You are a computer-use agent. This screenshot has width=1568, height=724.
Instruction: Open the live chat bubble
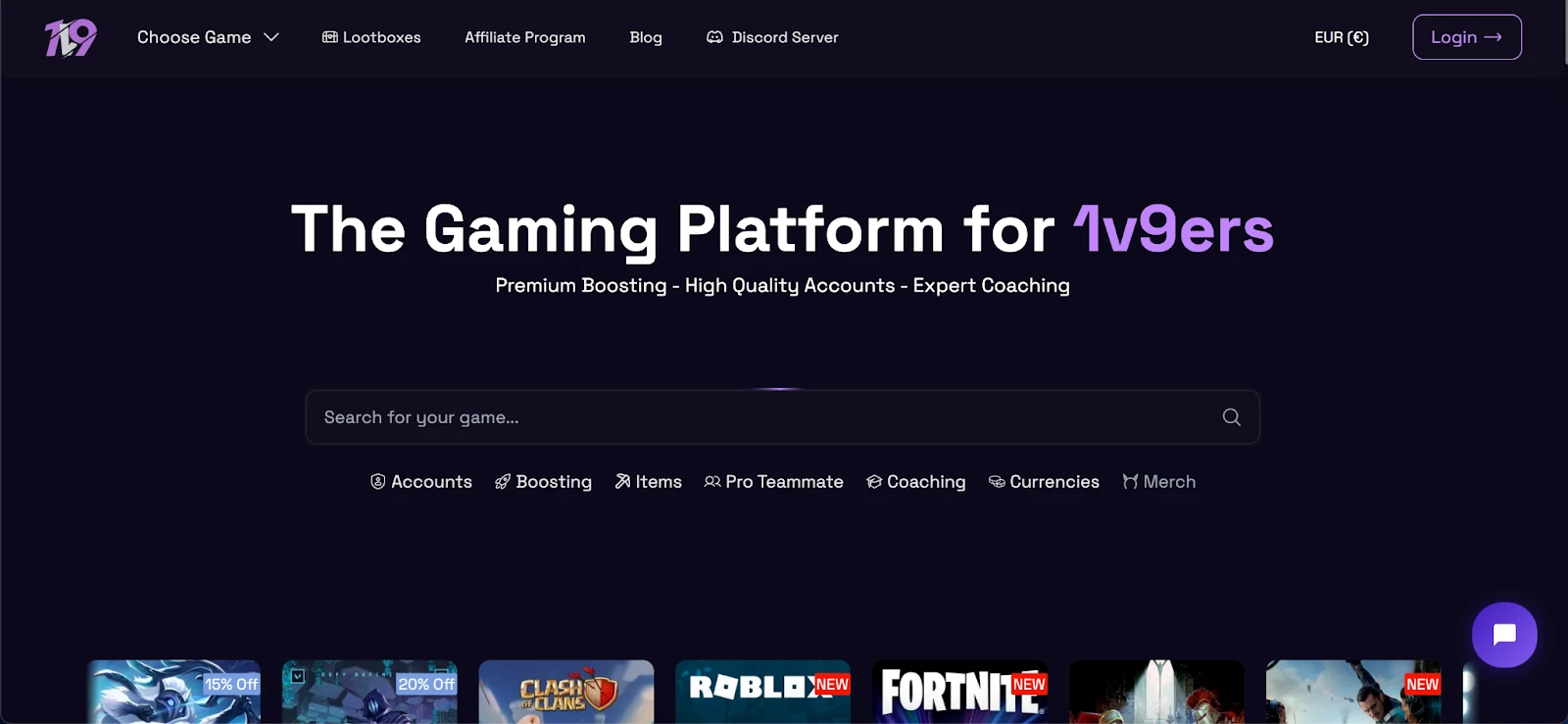(1504, 635)
